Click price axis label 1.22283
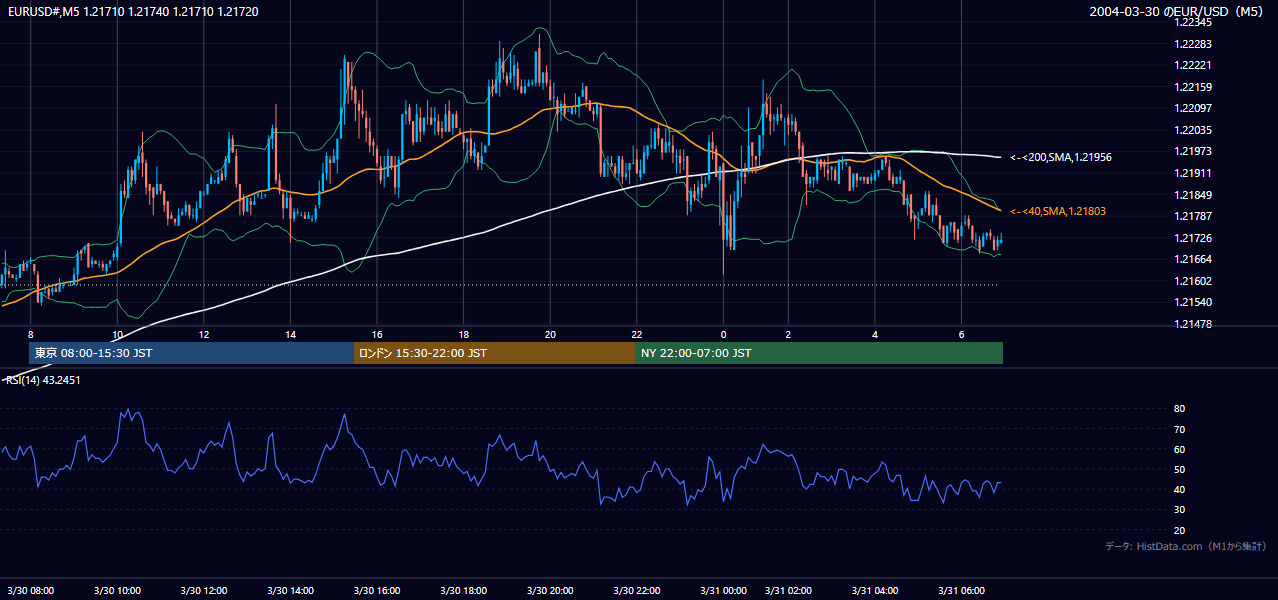Screen dimensions: 1278x600 [1194, 44]
